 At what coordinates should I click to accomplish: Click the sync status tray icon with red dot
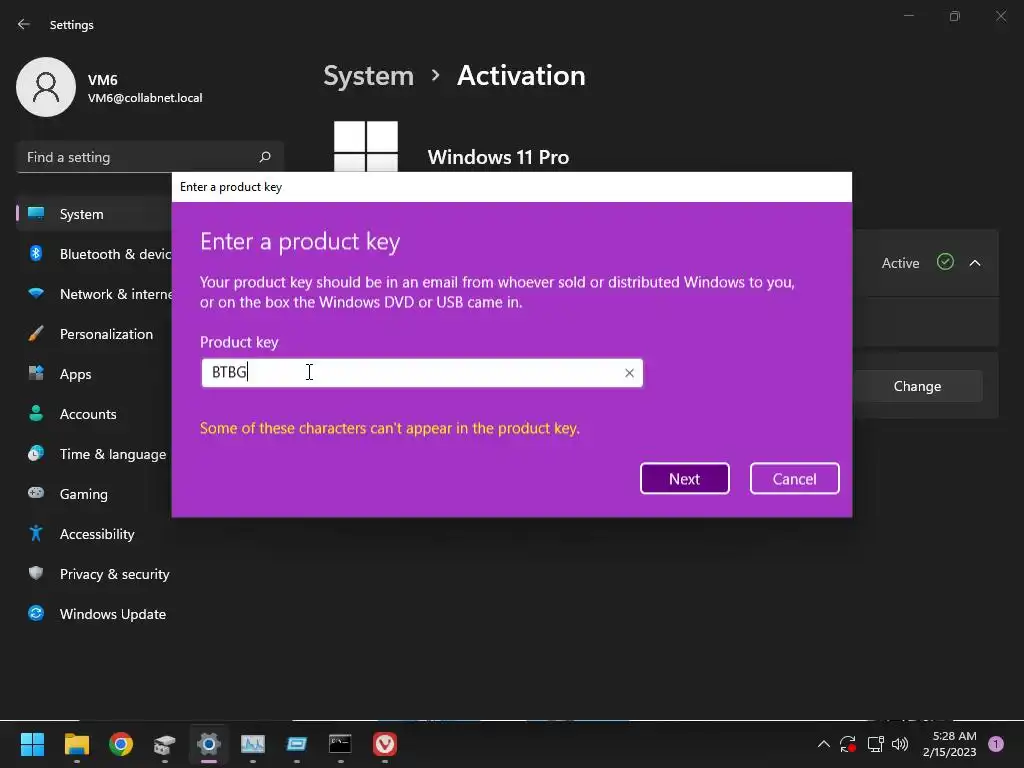pos(848,744)
